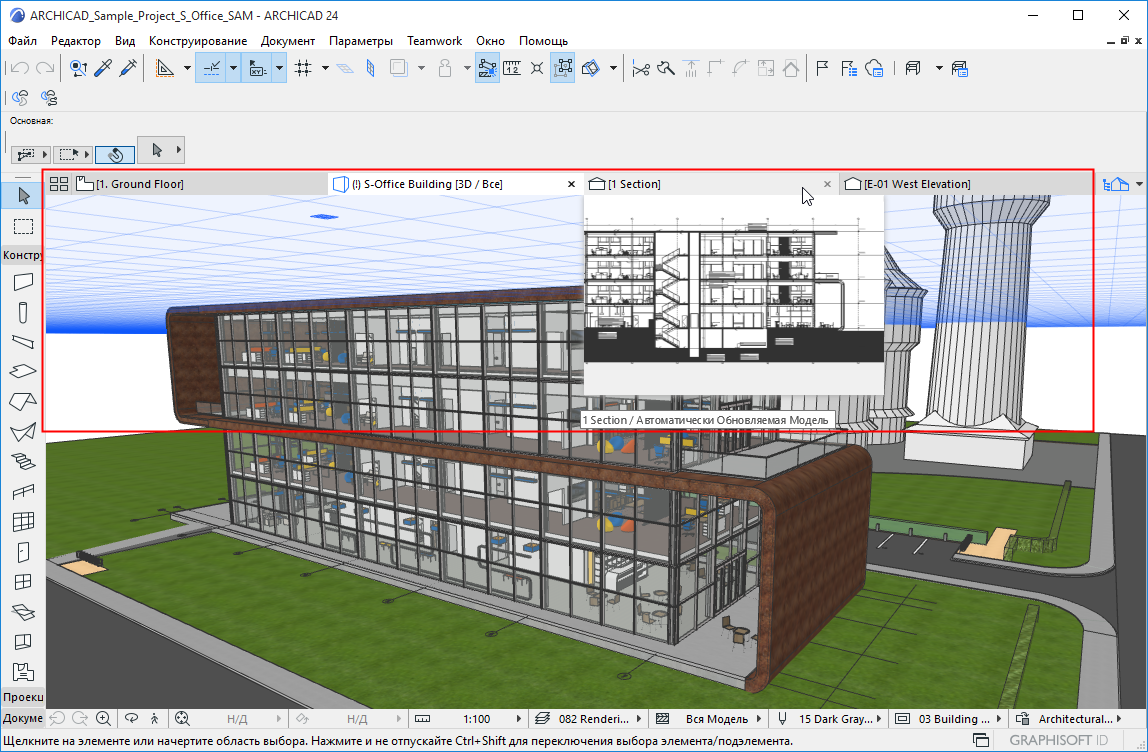
Task: Select the Wall tool
Action: click(x=23, y=282)
